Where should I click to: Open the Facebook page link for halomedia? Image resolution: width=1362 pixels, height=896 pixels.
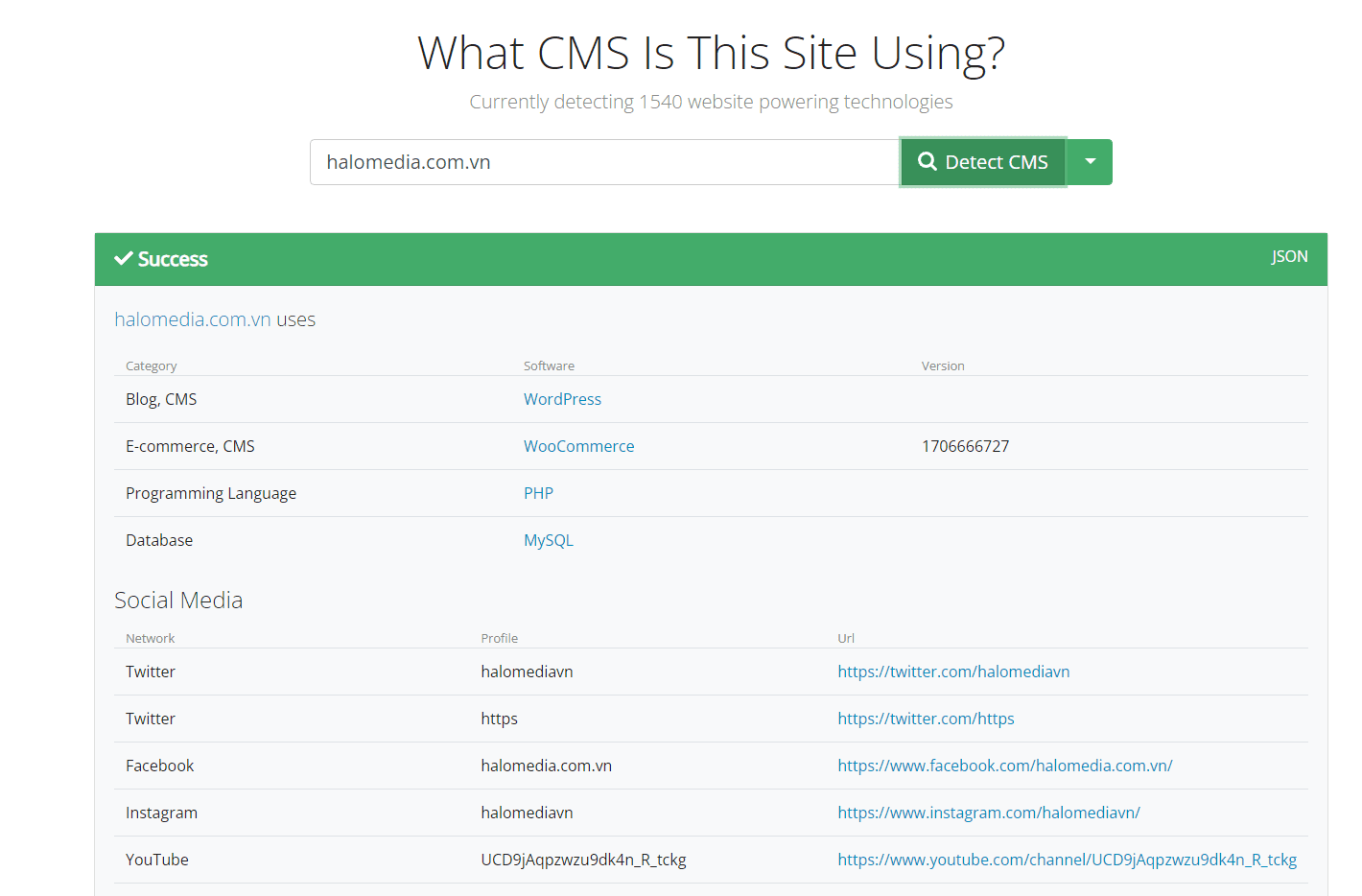(x=1004, y=765)
